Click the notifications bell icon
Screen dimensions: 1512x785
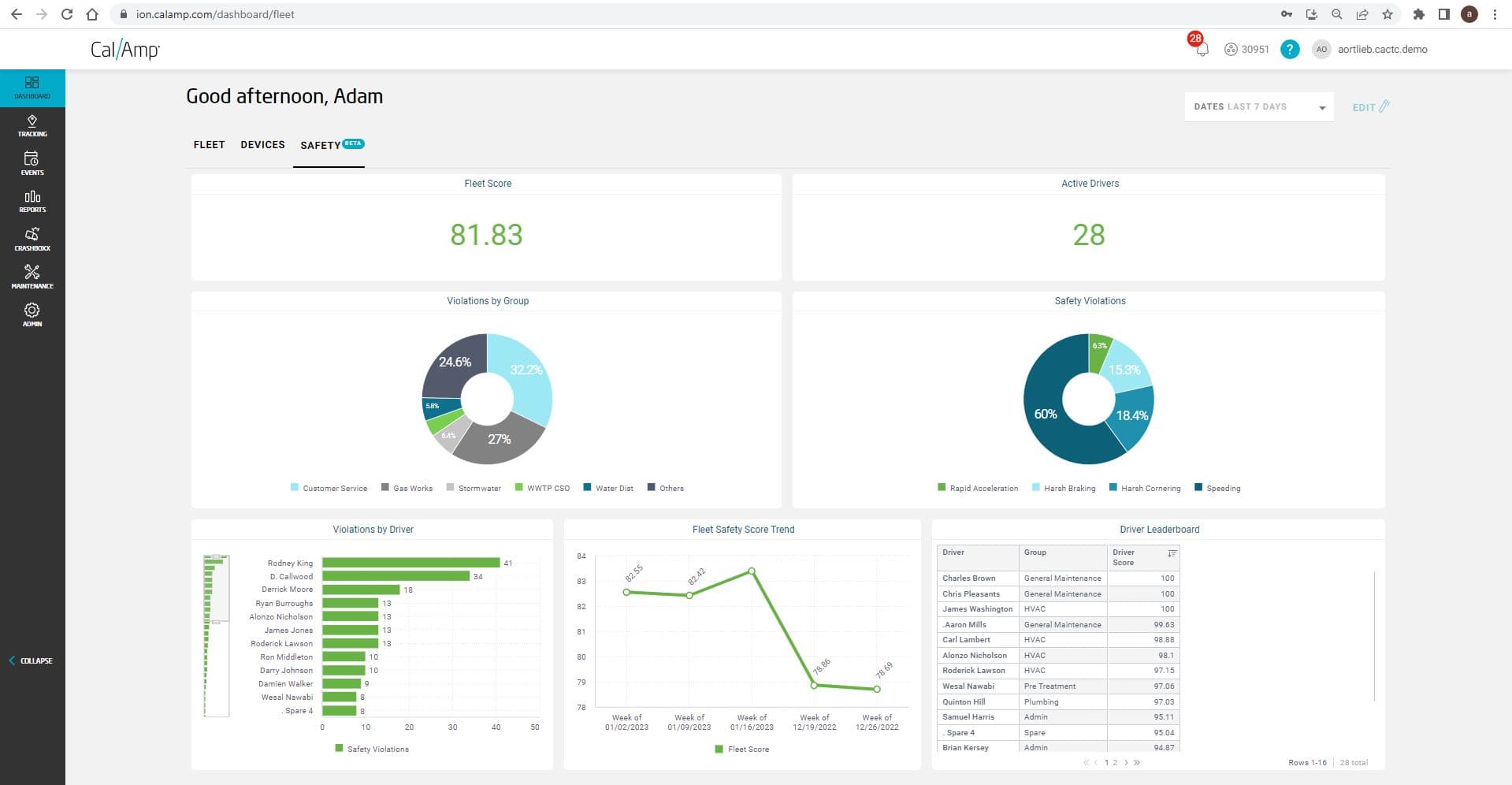(1202, 50)
